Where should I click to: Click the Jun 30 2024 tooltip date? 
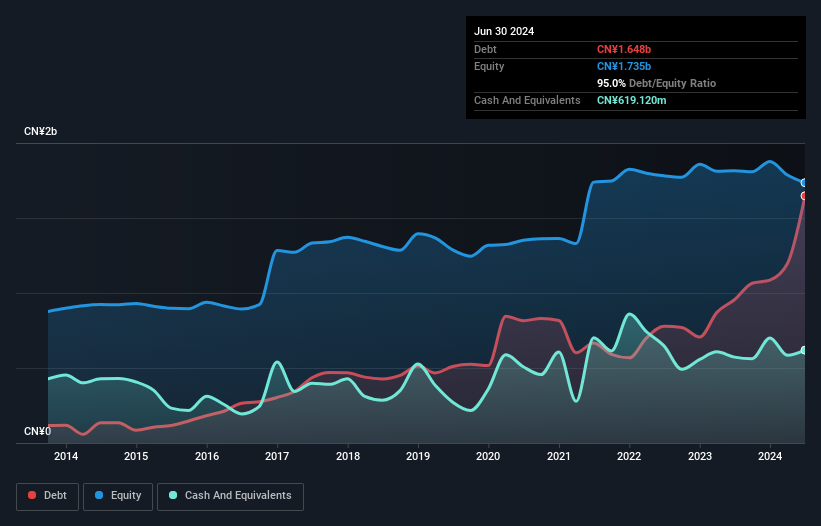click(504, 31)
